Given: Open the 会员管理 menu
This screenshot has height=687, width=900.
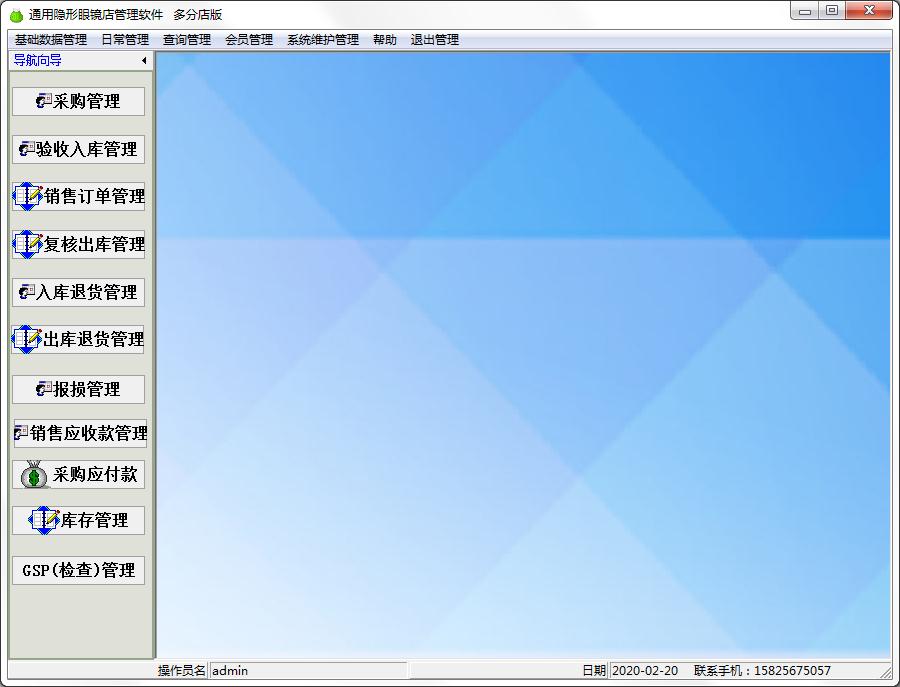Looking at the screenshot, I should pyautogui.click(x=249, y=40).
